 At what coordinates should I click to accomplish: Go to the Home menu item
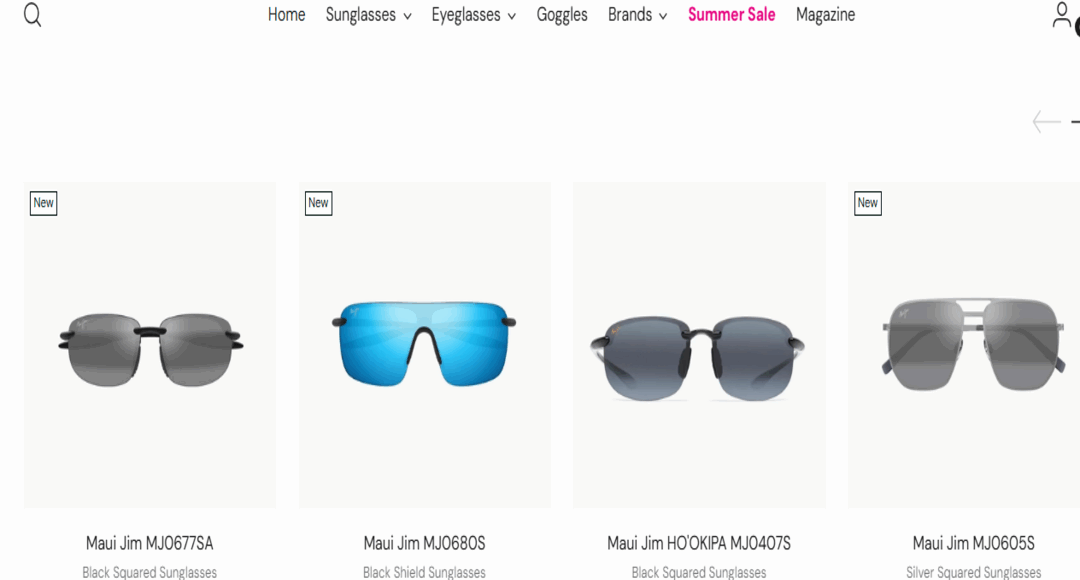click(287, 14)
